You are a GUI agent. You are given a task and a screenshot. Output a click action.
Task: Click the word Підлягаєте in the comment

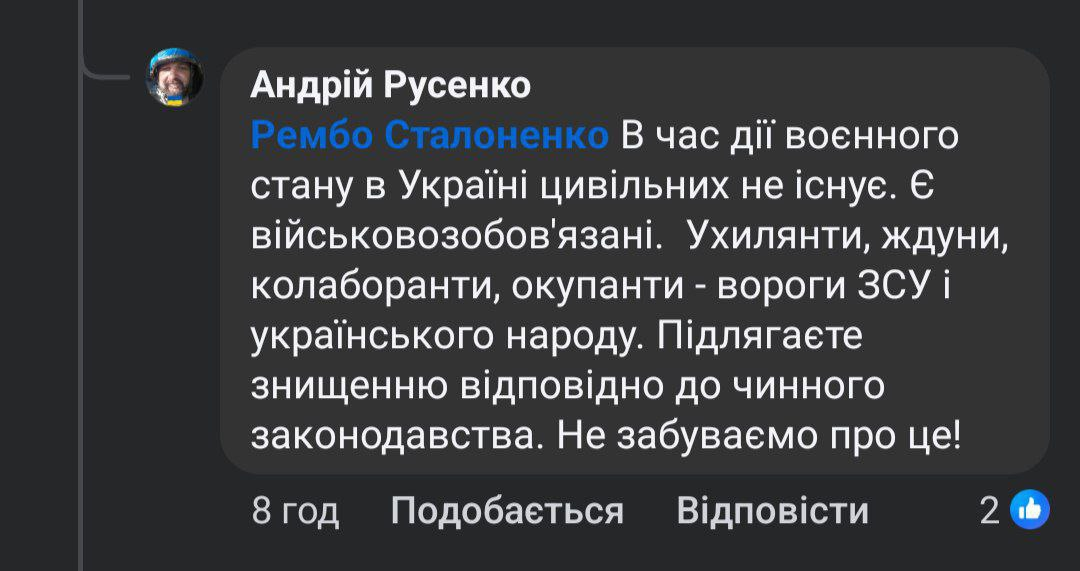click(760, 337)
